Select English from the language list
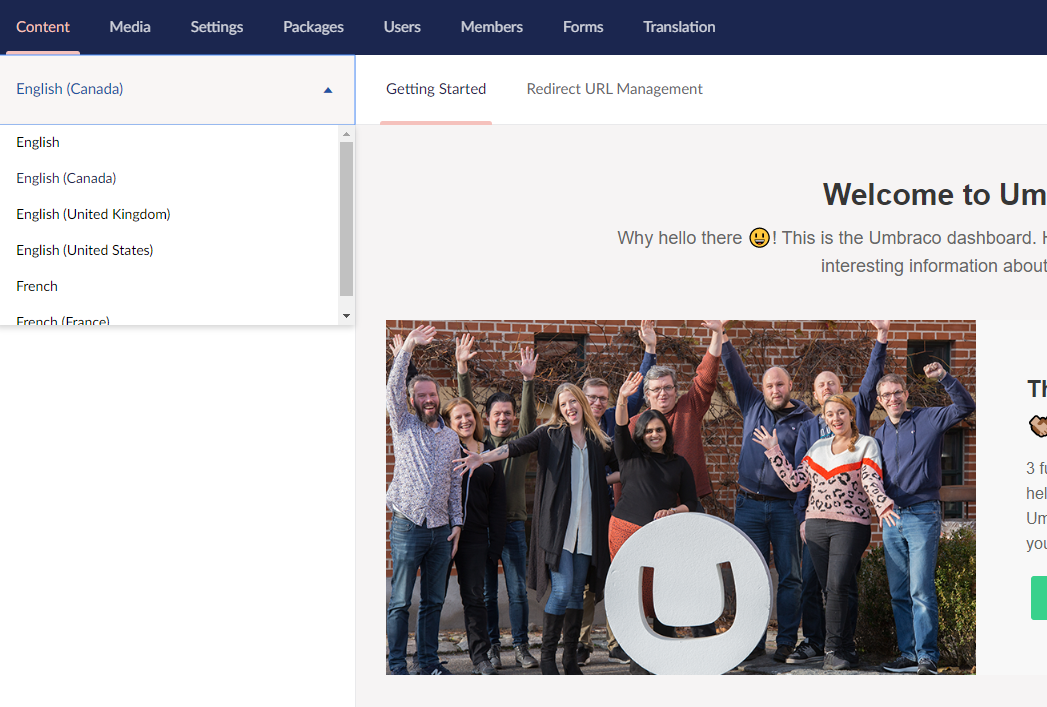The image size is (1047, 707). coord(170,142)
